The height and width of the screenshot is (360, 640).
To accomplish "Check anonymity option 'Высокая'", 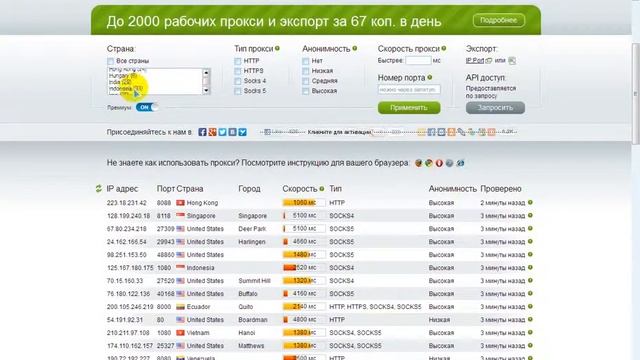I will pos(306,91).
